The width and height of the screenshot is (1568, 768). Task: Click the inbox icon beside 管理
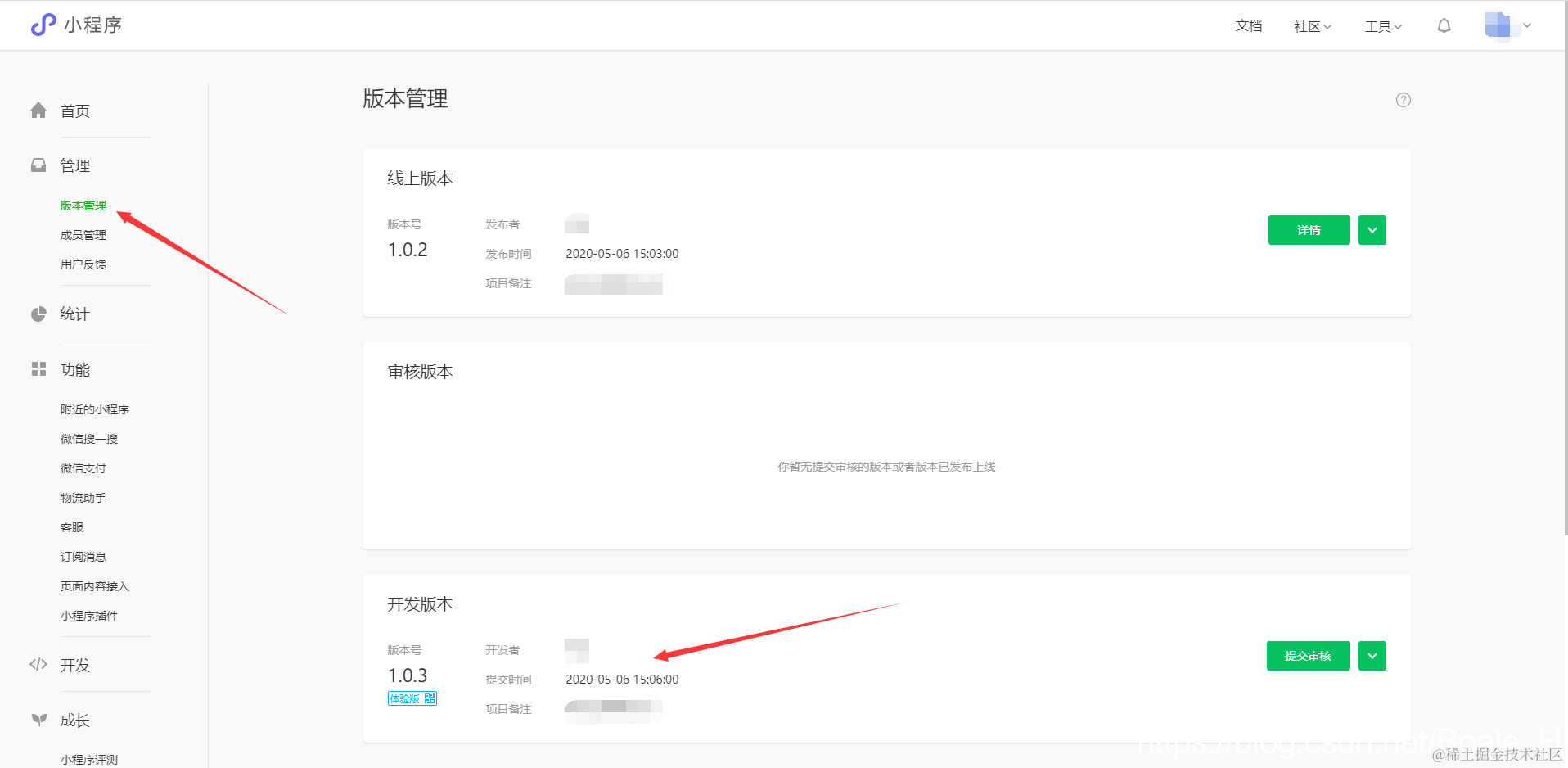point(38,165)
